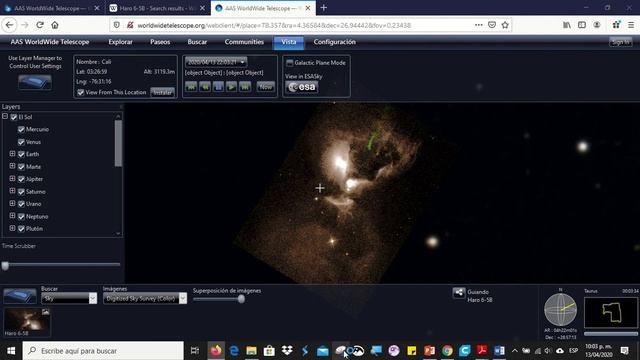Expand the Marte tree node
640x360 pixels.
tap(12, 166)
